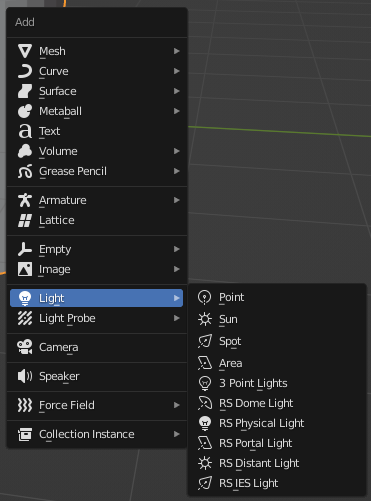The image size is (371, 501).
Task: Add an RS Dome Light
Action: point(277,403)
